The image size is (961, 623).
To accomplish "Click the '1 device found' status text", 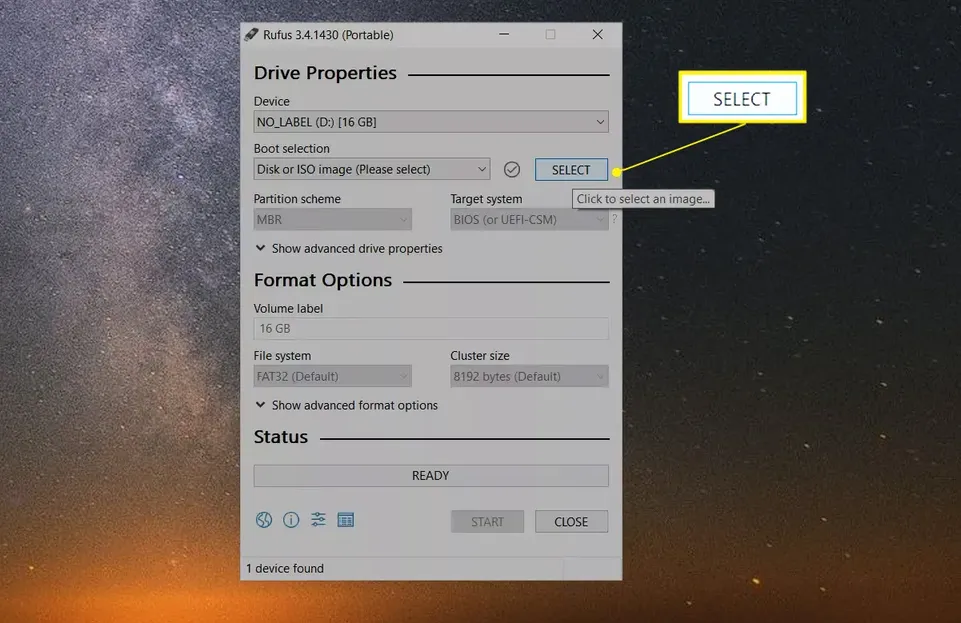I will (285, 568).
